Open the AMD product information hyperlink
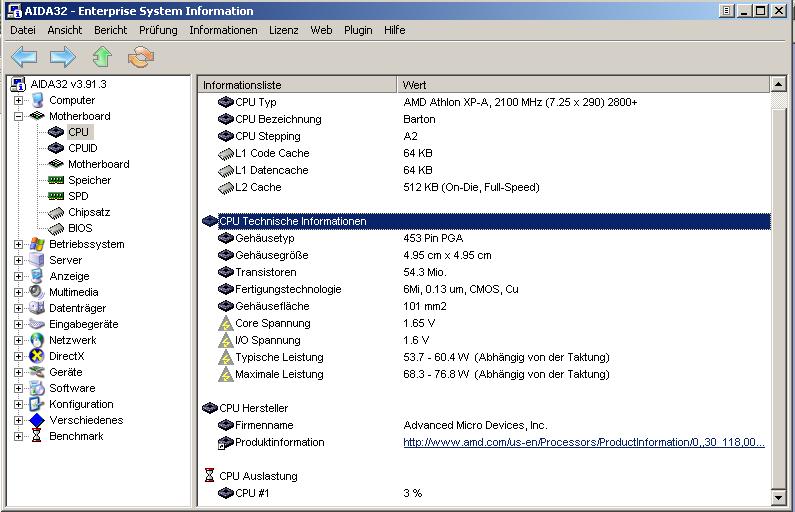 tap(584, 442)
